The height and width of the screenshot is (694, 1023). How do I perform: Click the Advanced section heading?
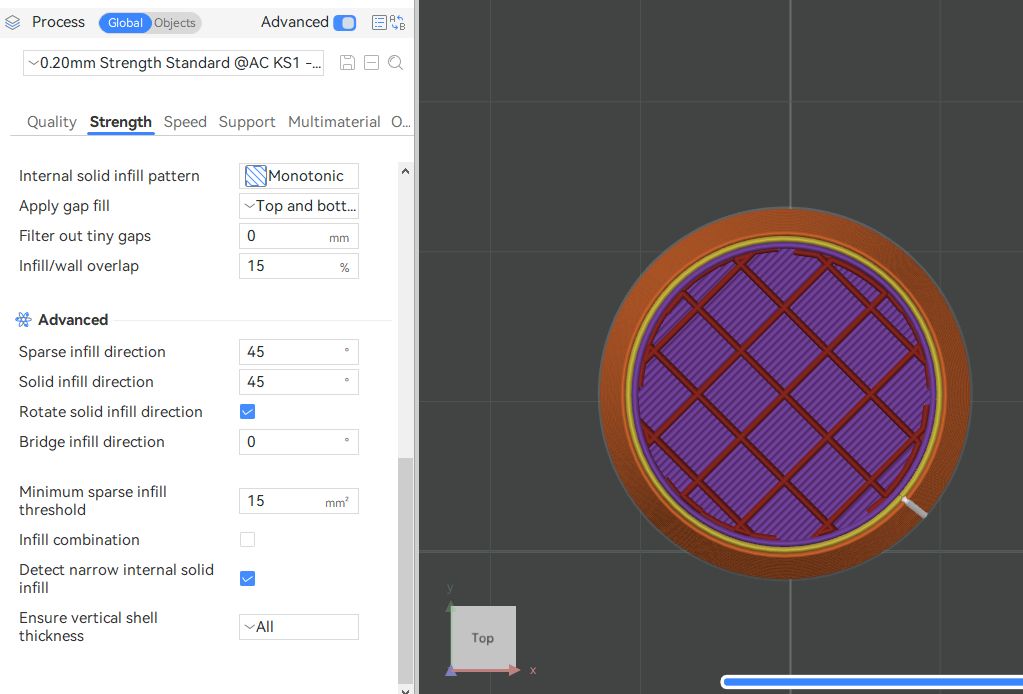click(x=73, y=320)
